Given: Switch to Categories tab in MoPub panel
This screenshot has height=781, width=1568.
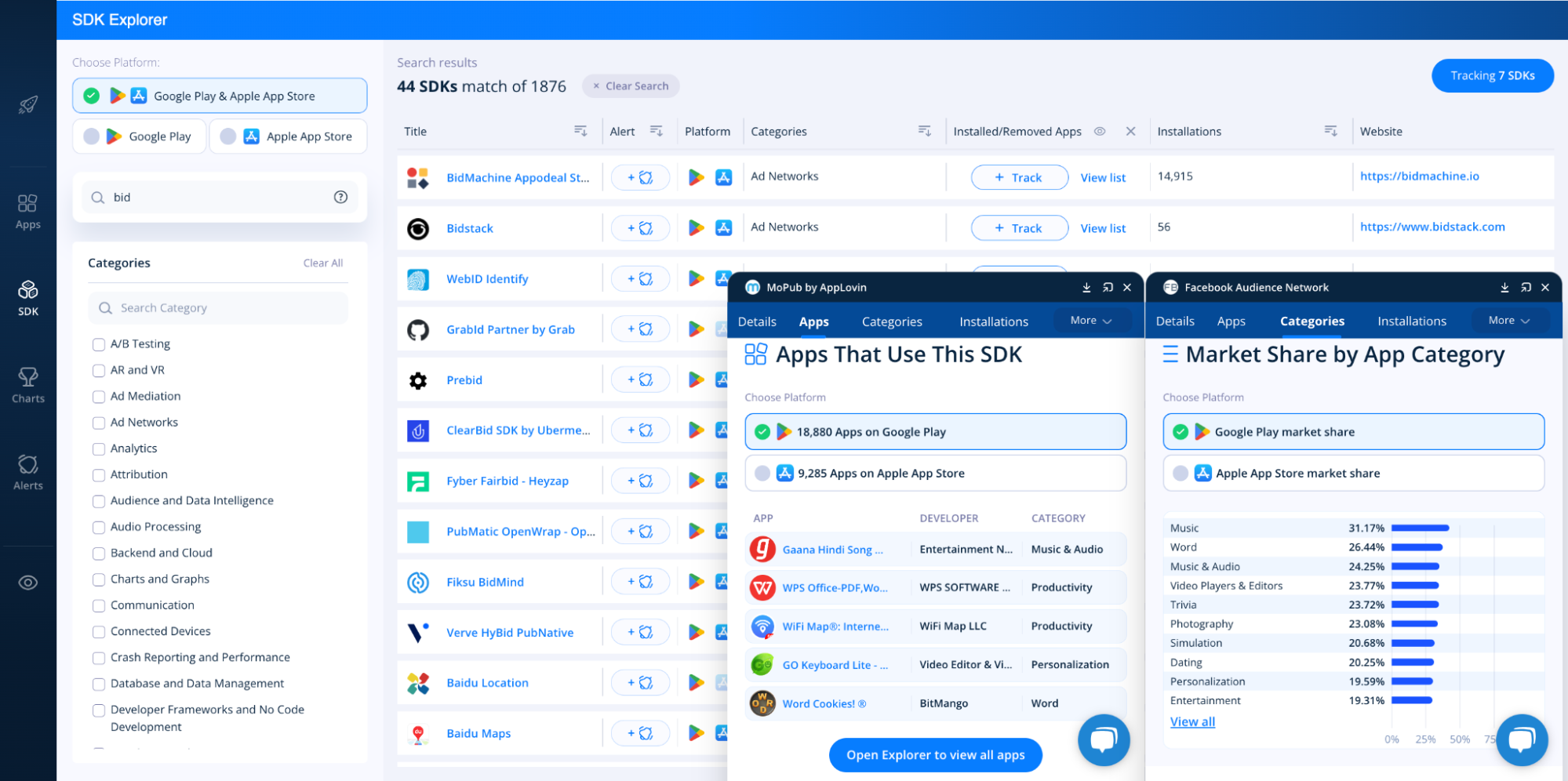Looking at the screenshot, I should pyautogui.click(x=892, y=321).
